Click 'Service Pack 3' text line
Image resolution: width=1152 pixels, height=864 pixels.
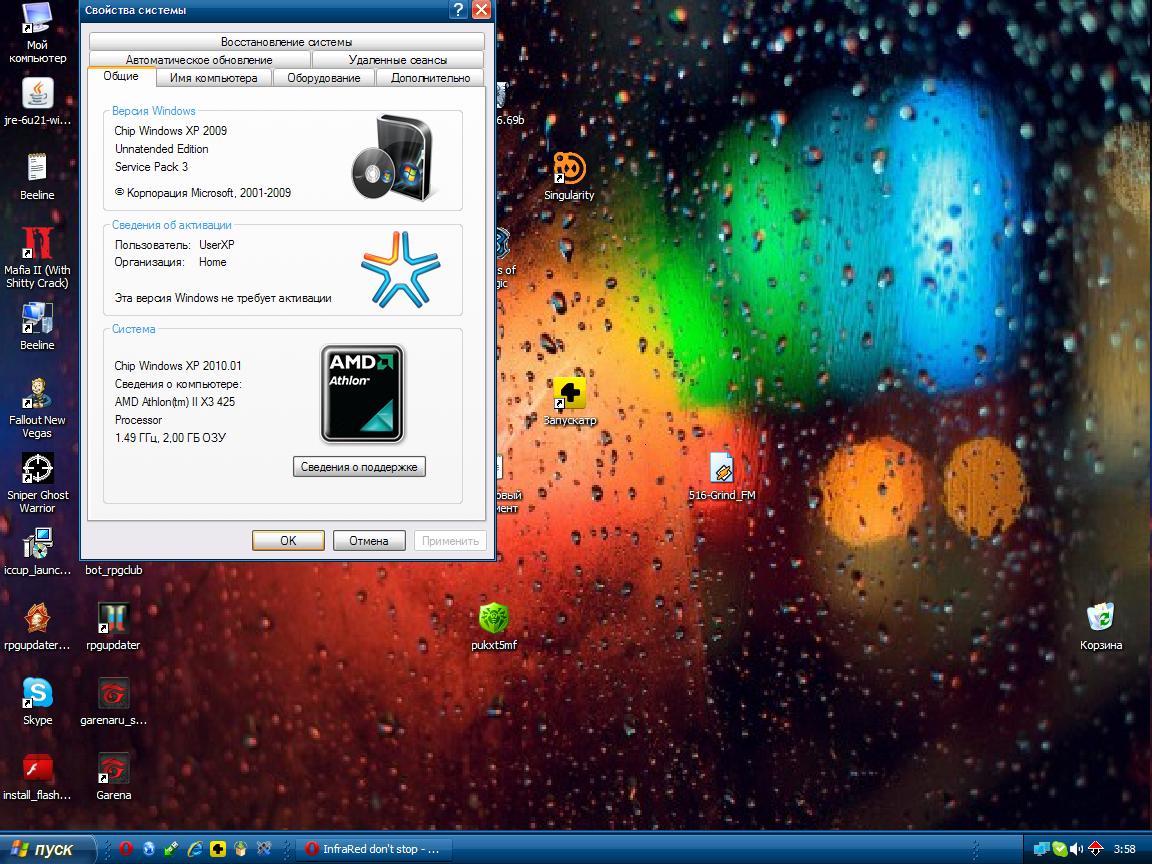[x=151, y=167]
